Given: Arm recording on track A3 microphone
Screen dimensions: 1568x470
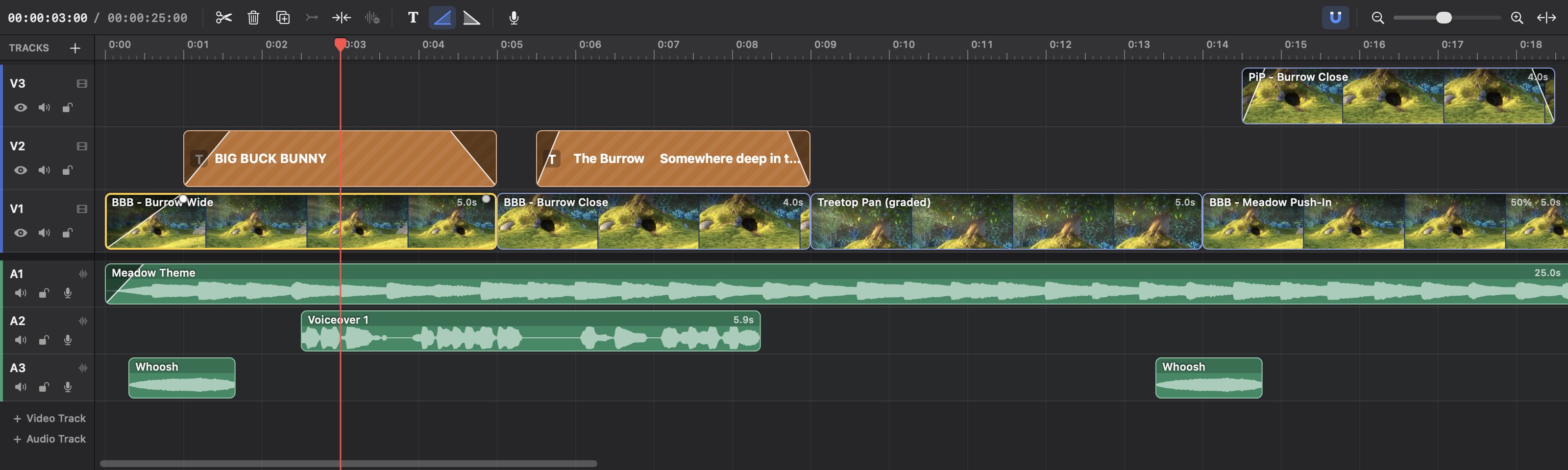Looking at the screenshot, I should coord(68,387).
